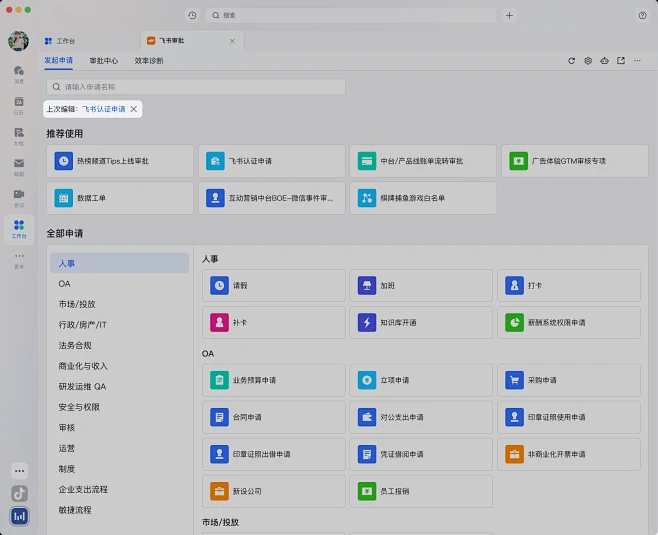
Task: Click the history clock icon beside search bar
Action: click(x=192, y=16)
